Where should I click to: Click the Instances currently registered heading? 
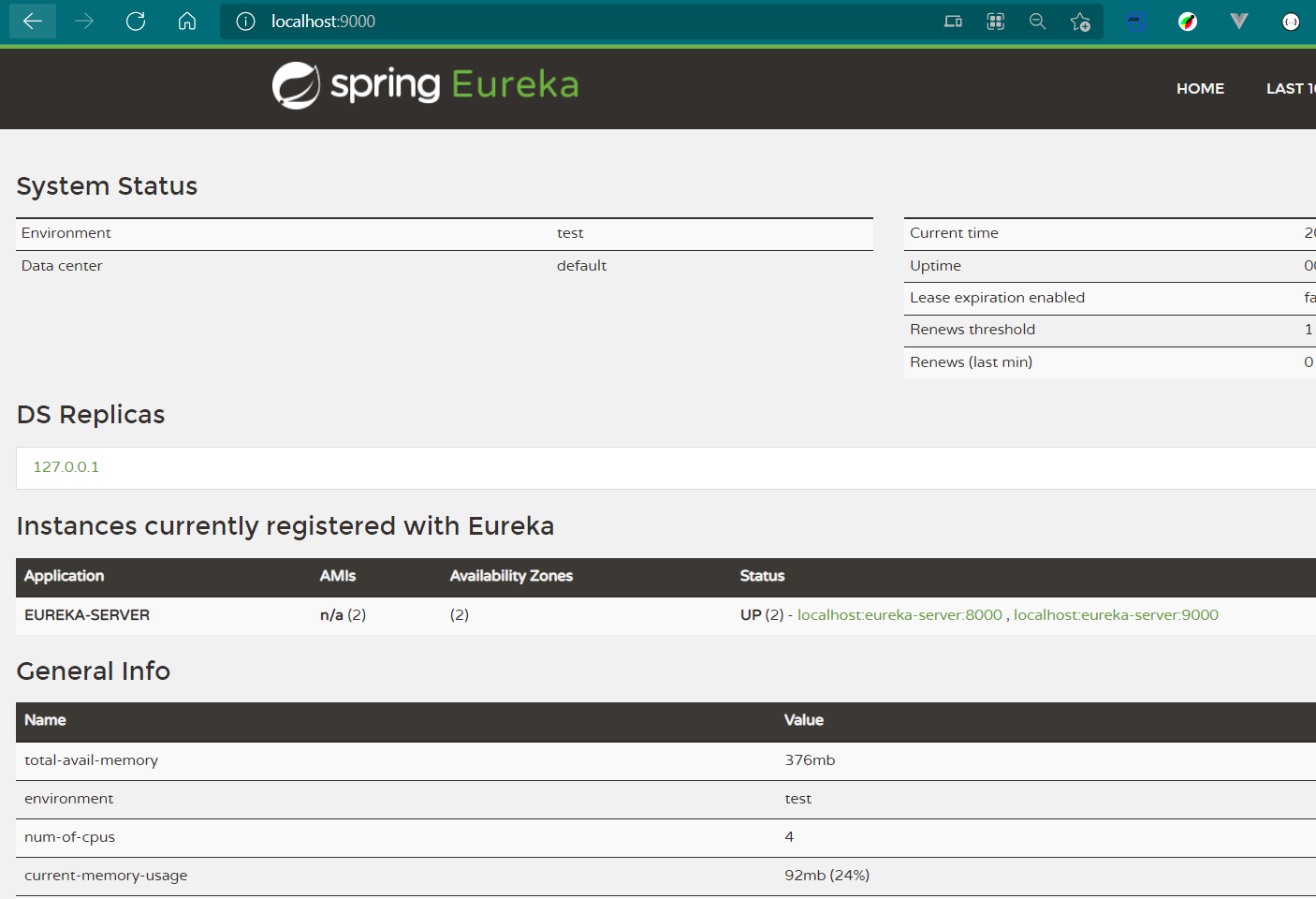click(x=285, y=526)
